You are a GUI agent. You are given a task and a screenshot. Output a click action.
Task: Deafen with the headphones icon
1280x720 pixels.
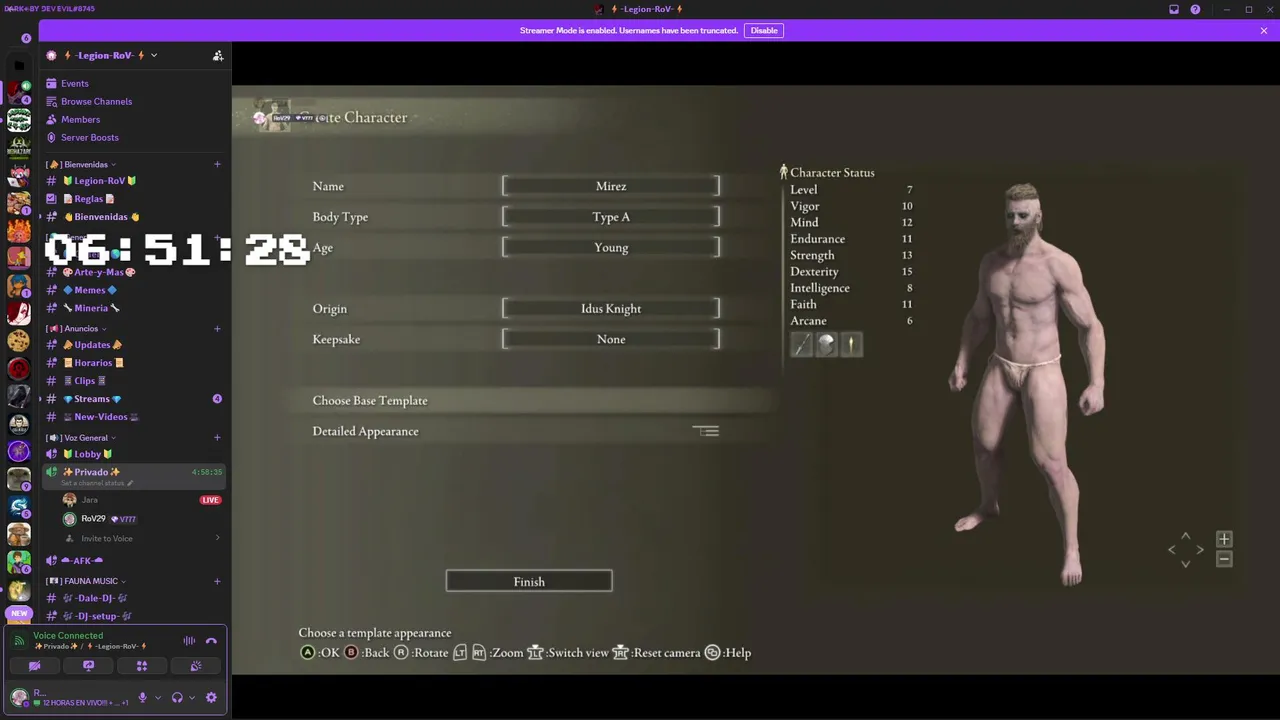(x=177, y=698)
